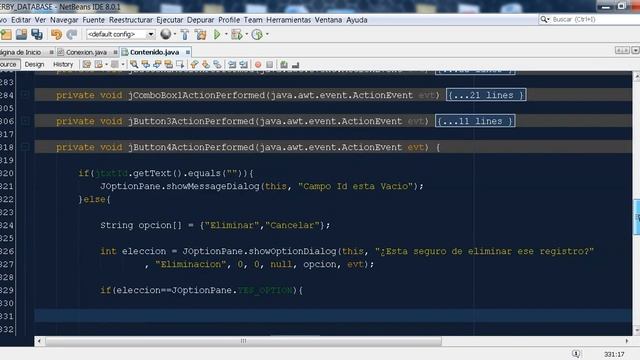
Task: Click Find Previous Occurrence icon
Action: tap(145, 64)
